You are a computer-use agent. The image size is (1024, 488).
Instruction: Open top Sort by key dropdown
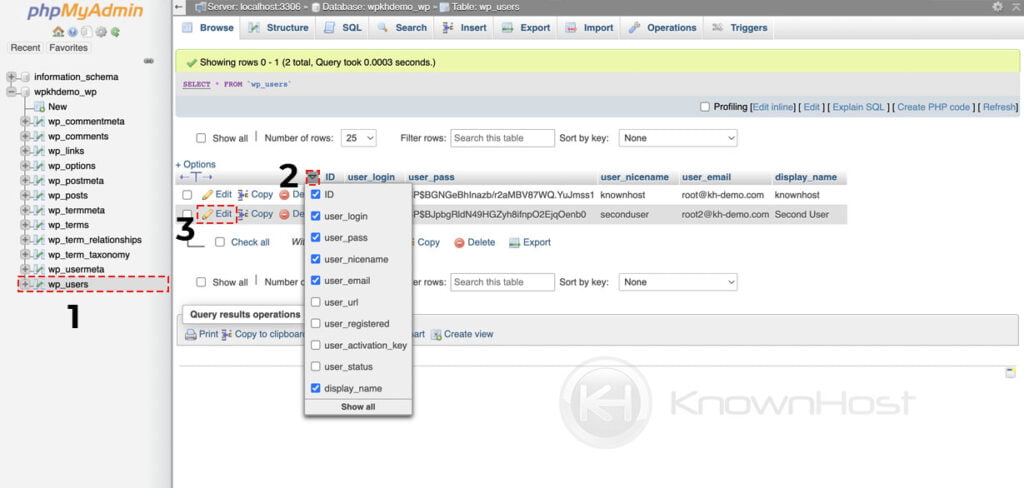point(678,138)
